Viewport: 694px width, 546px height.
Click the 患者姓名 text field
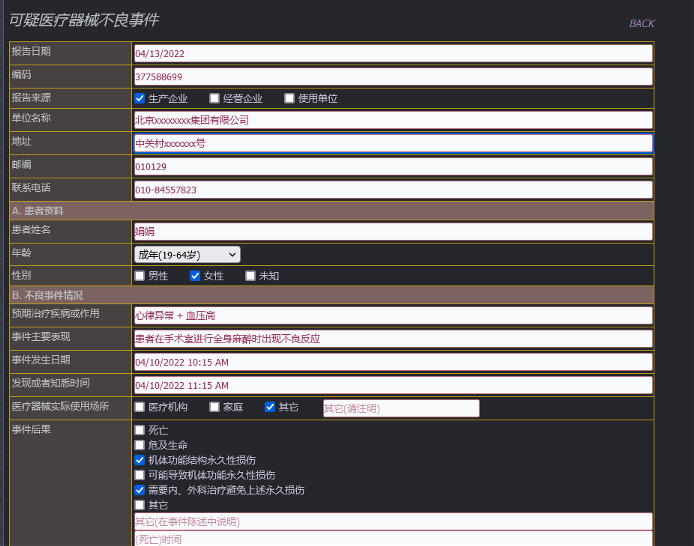point(392,231)
